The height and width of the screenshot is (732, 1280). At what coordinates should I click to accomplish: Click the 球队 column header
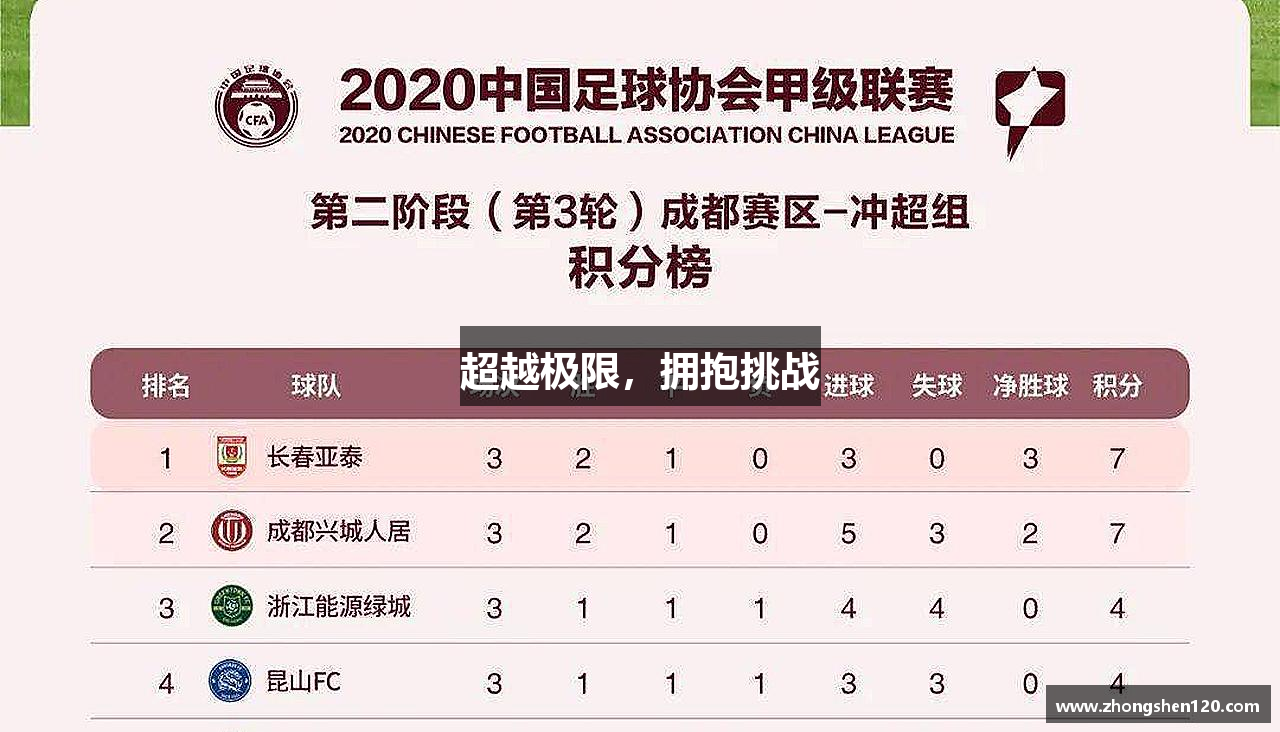(x=316, y=385)
